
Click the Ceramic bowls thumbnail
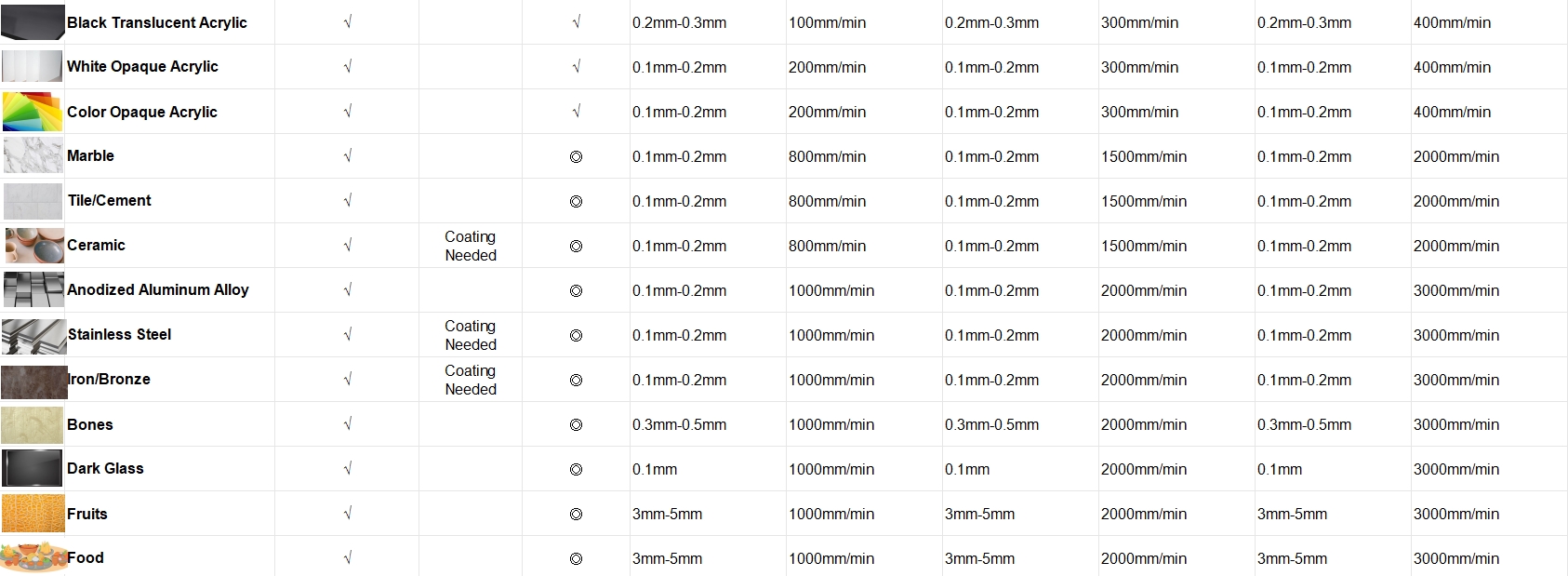pyautogui.click(x=34, y=246)
